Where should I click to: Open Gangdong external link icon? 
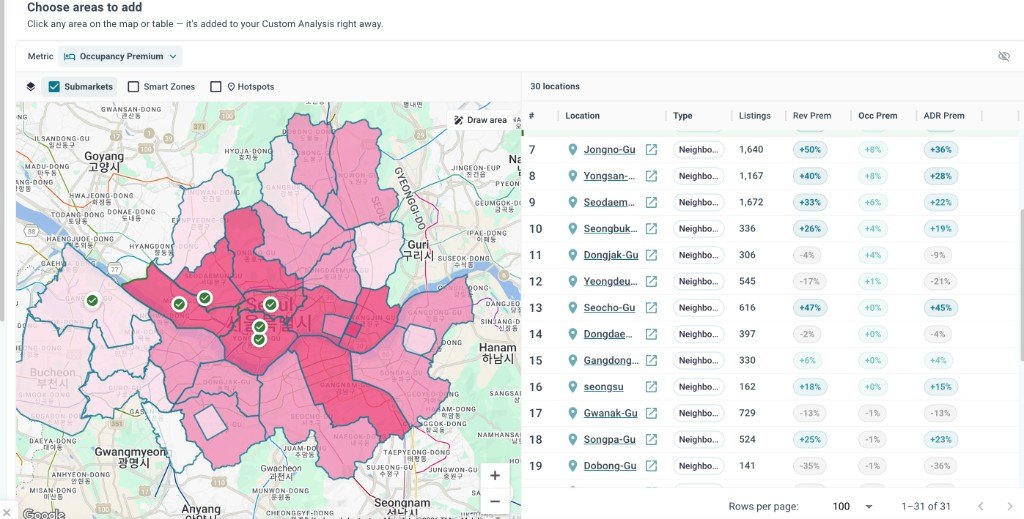point(651,360)
